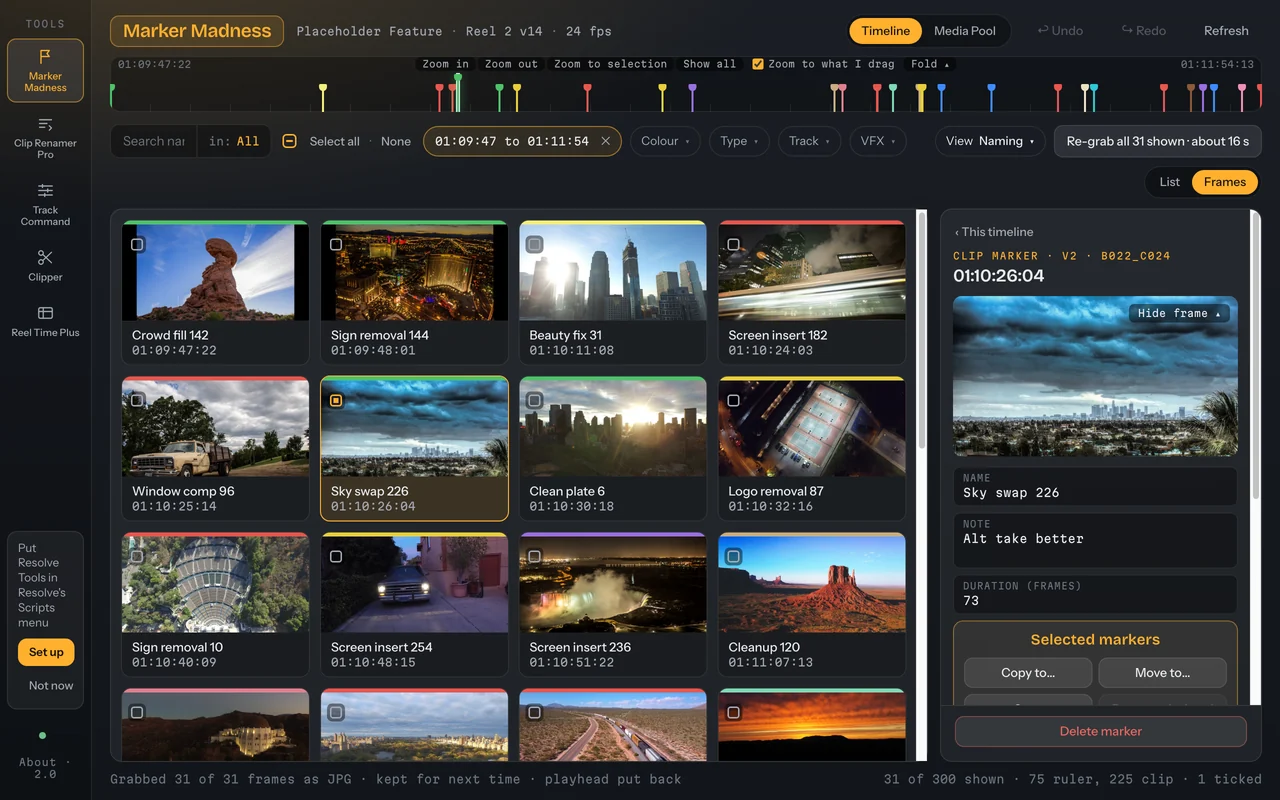This screenshot has height=800, width=1280.
Task: Collapse the ruler with Fold
Action: click(930, 64)
